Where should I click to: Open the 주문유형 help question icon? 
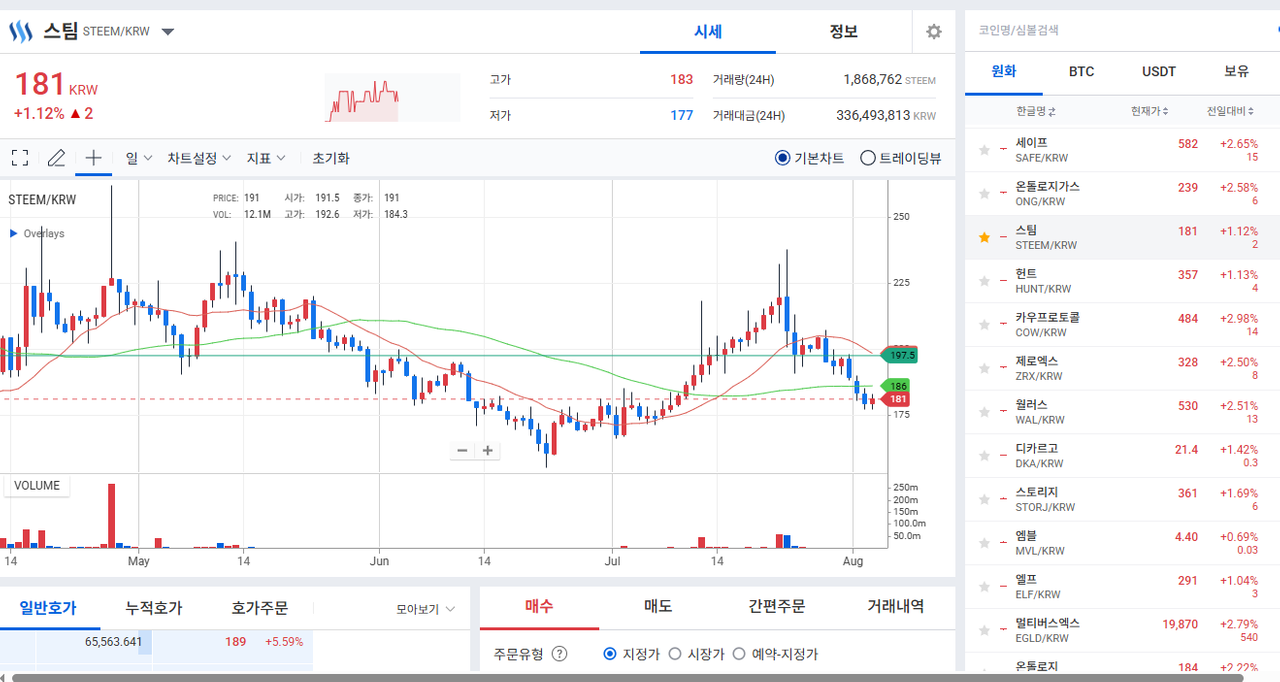(x=560, y=654)
